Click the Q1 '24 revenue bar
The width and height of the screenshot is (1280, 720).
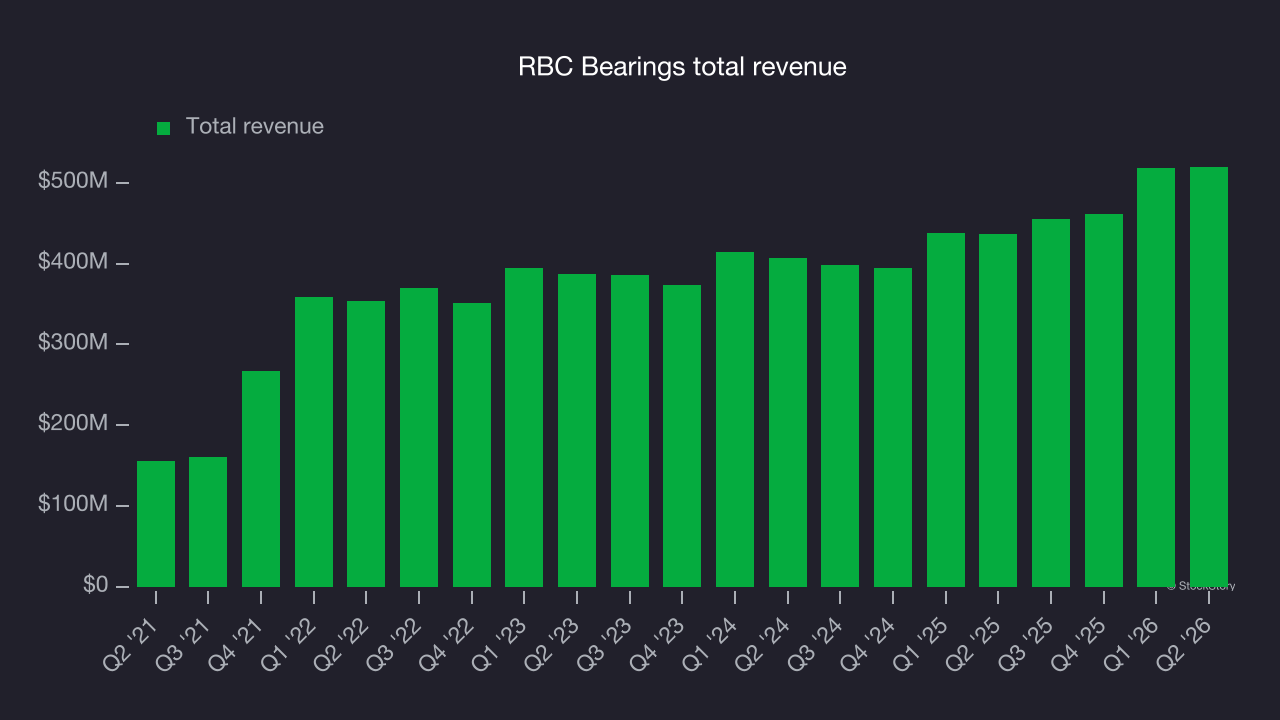coord(735,420)
